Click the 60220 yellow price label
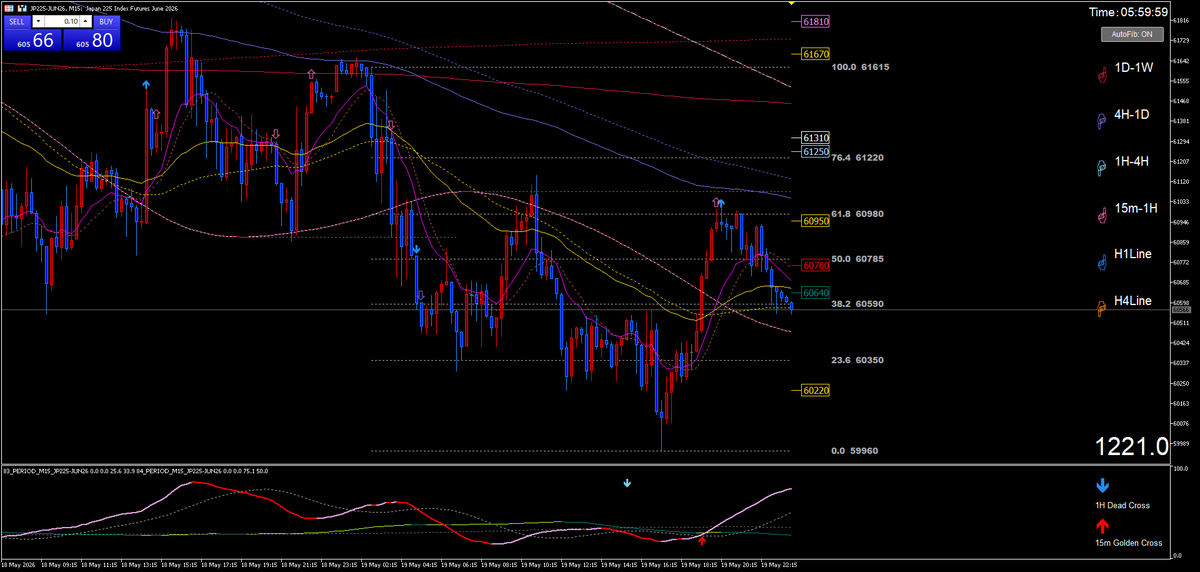The height and width of the screenshot is (572, 1200). 817,391
